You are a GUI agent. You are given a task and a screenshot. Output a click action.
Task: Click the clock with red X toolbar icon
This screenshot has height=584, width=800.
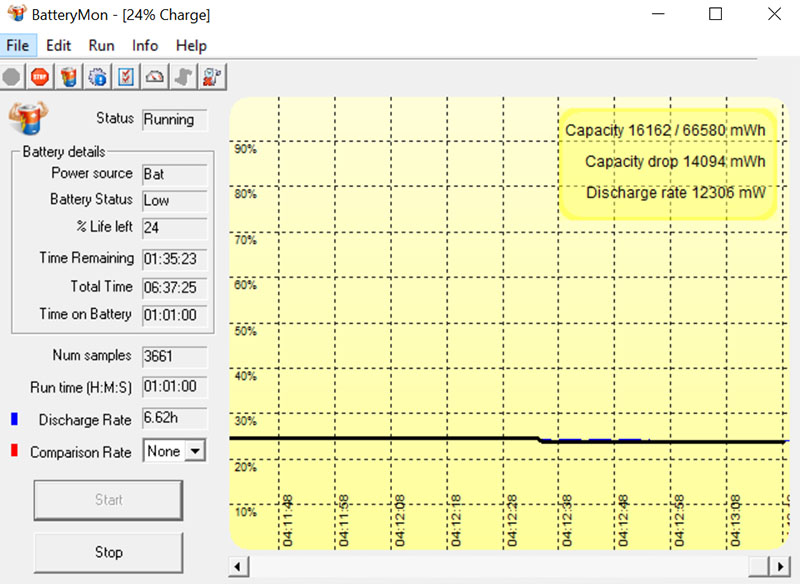click(x=212, y=78)
